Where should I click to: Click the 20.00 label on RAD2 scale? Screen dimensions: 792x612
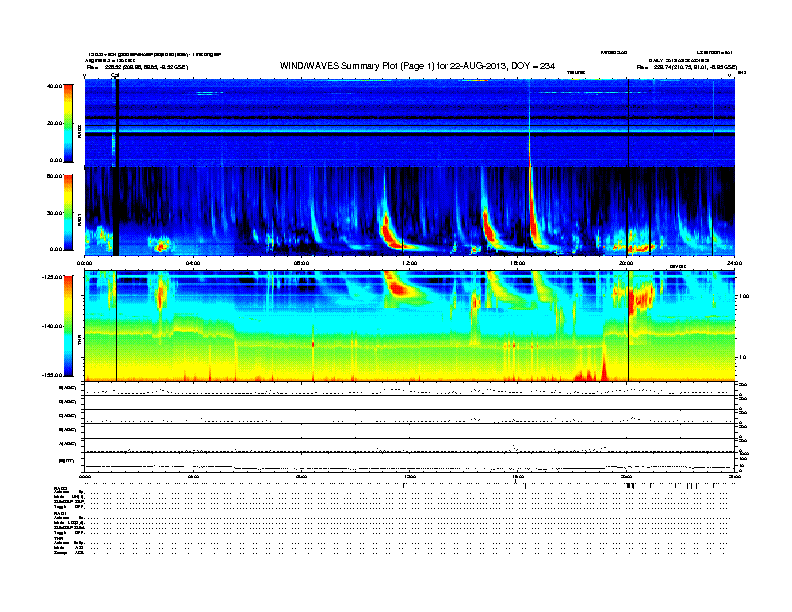click(x=54, y=123)
